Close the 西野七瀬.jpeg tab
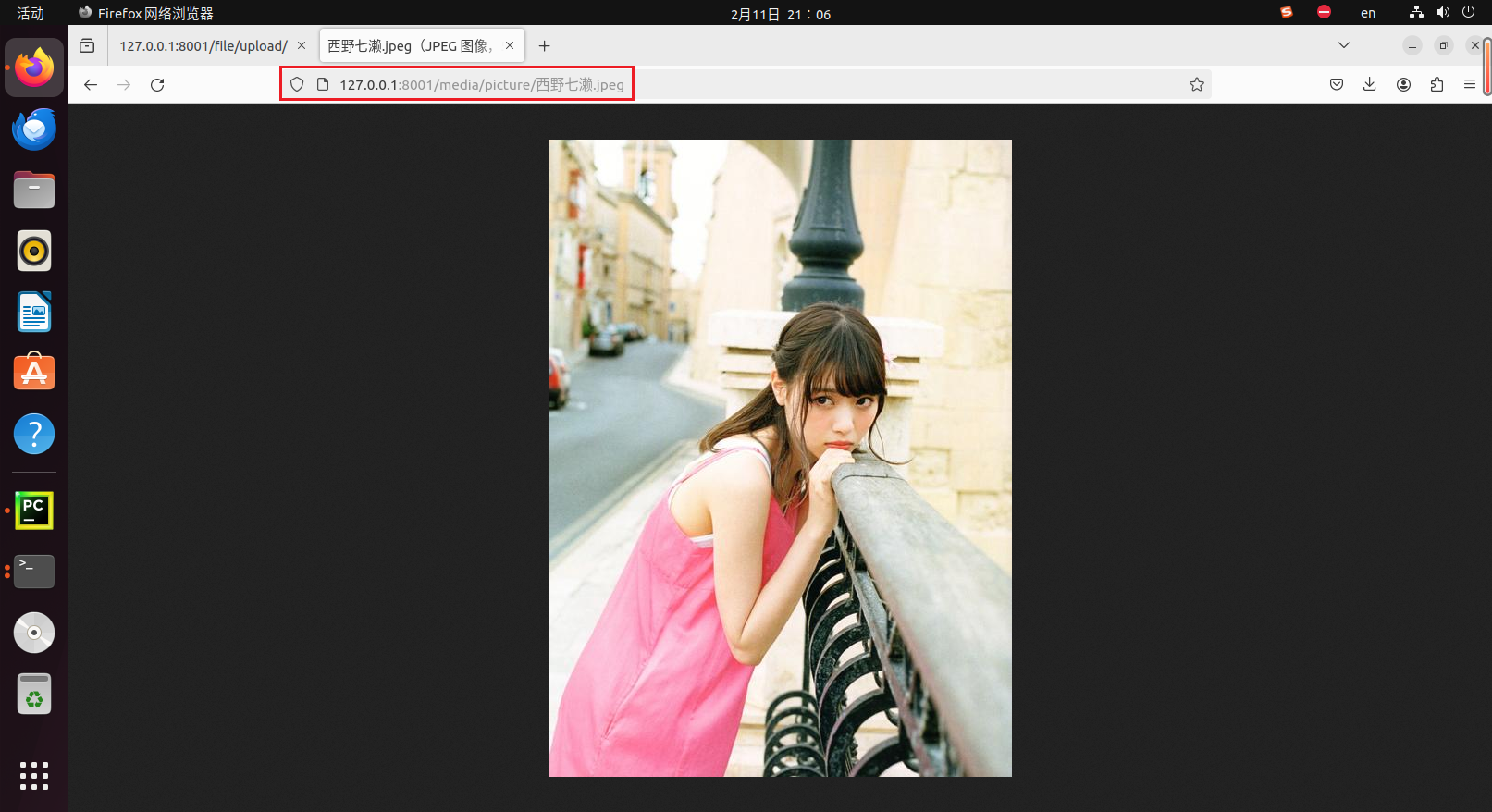 (x=510, y=45)
